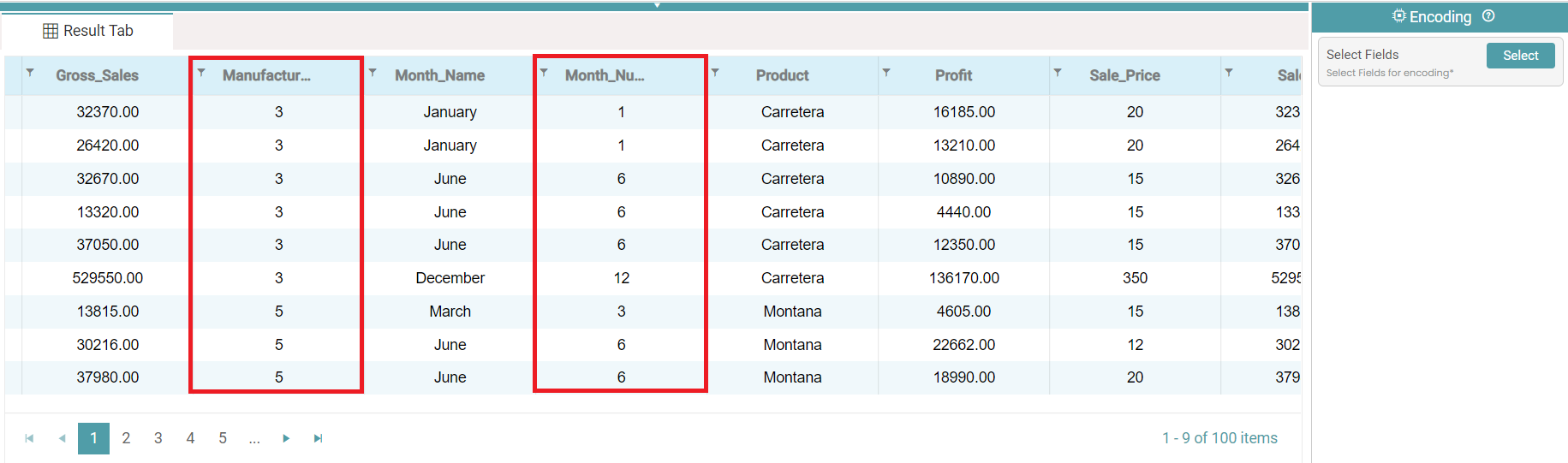1568x463 pixels.
Task: Navigate to page 5 of results
Action: [x=223, y=438]
